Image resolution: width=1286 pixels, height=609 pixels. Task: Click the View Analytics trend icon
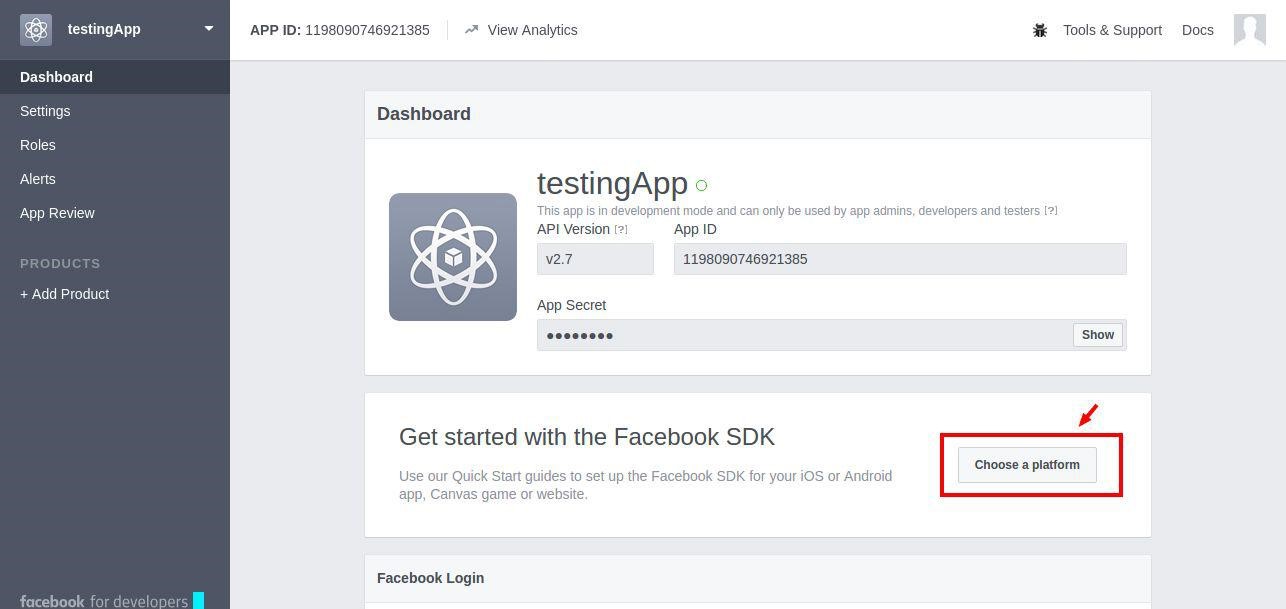pos(472,30)
